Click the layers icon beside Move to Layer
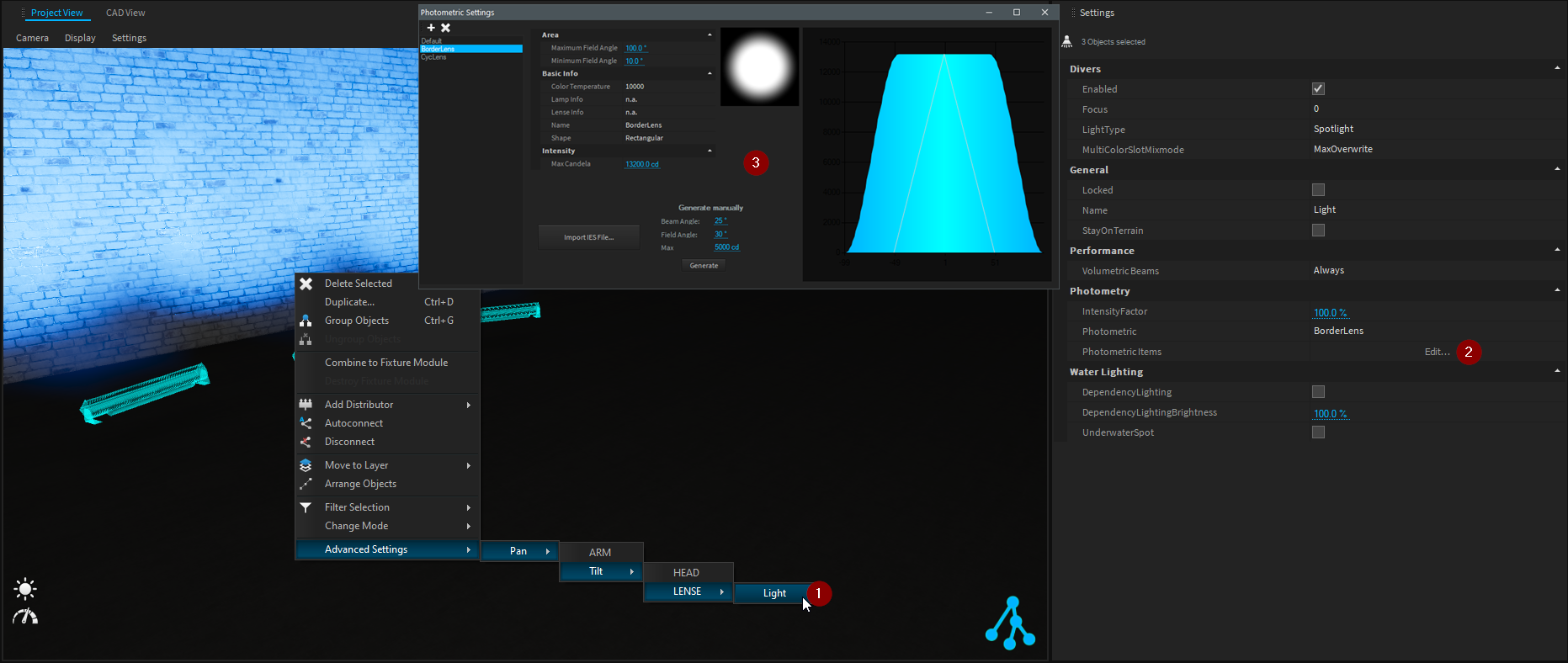Screen dimensions: 1568x663 (x=306, y=465)
